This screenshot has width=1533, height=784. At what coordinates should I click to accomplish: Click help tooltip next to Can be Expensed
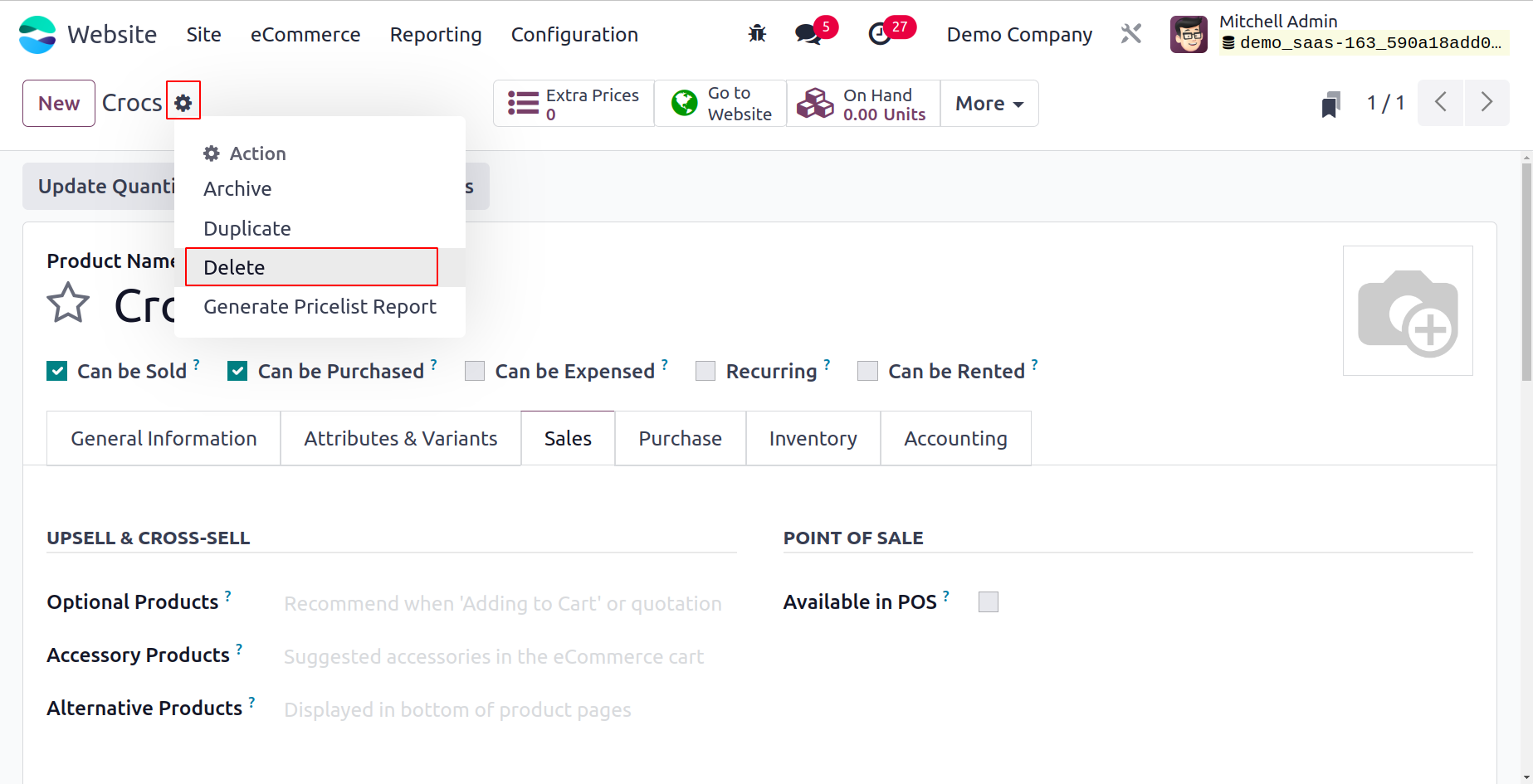664,364
